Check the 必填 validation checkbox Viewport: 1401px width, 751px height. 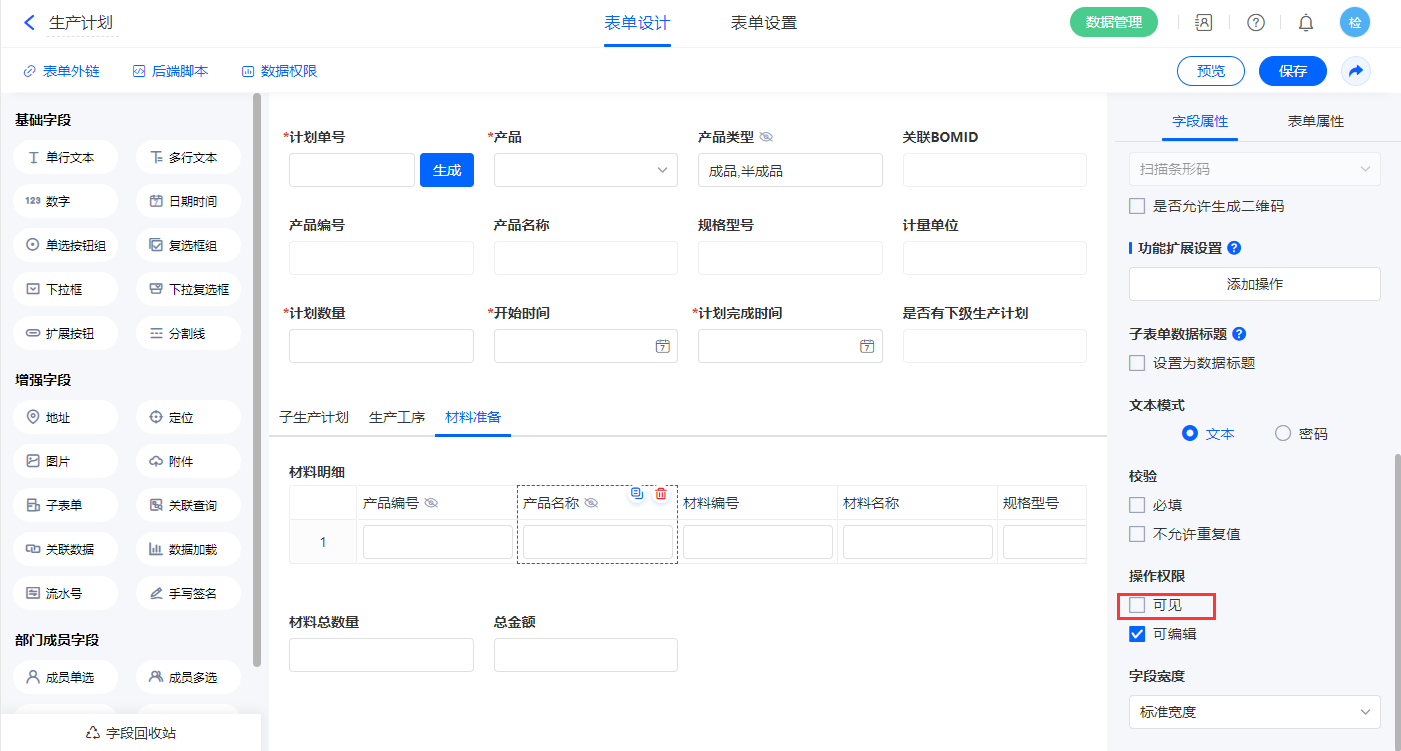1137,505
